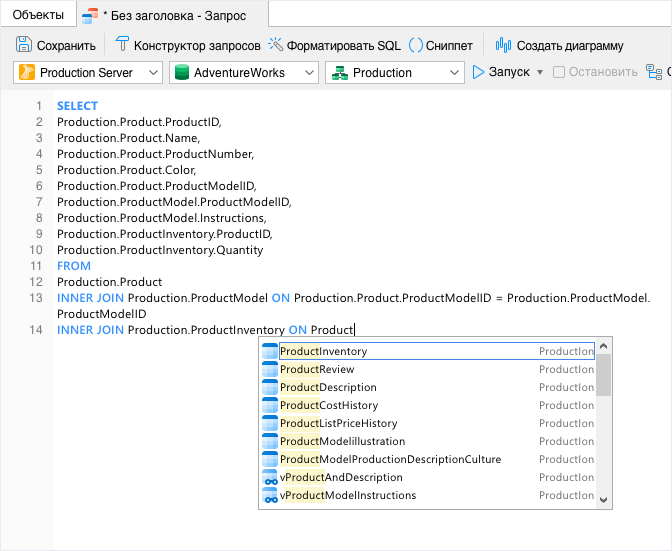This screenshot has width=672, height=551.
Task: Click the Запуск button label
Action: (x=509, y=72)
